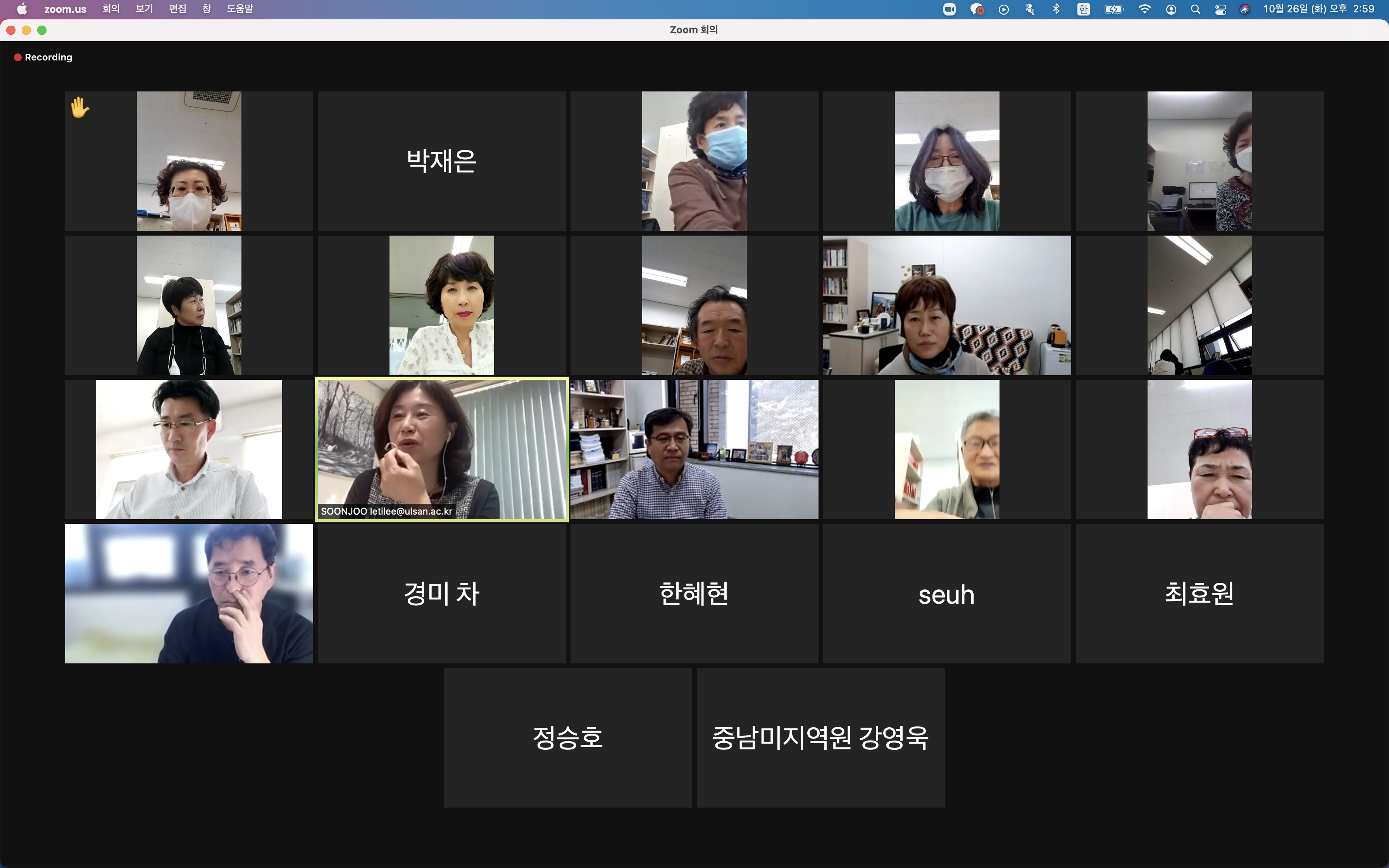This screenshot has height=868, width=1389.
Task: Select video of woman in white mask with raised hand
Action: point(189,161)
